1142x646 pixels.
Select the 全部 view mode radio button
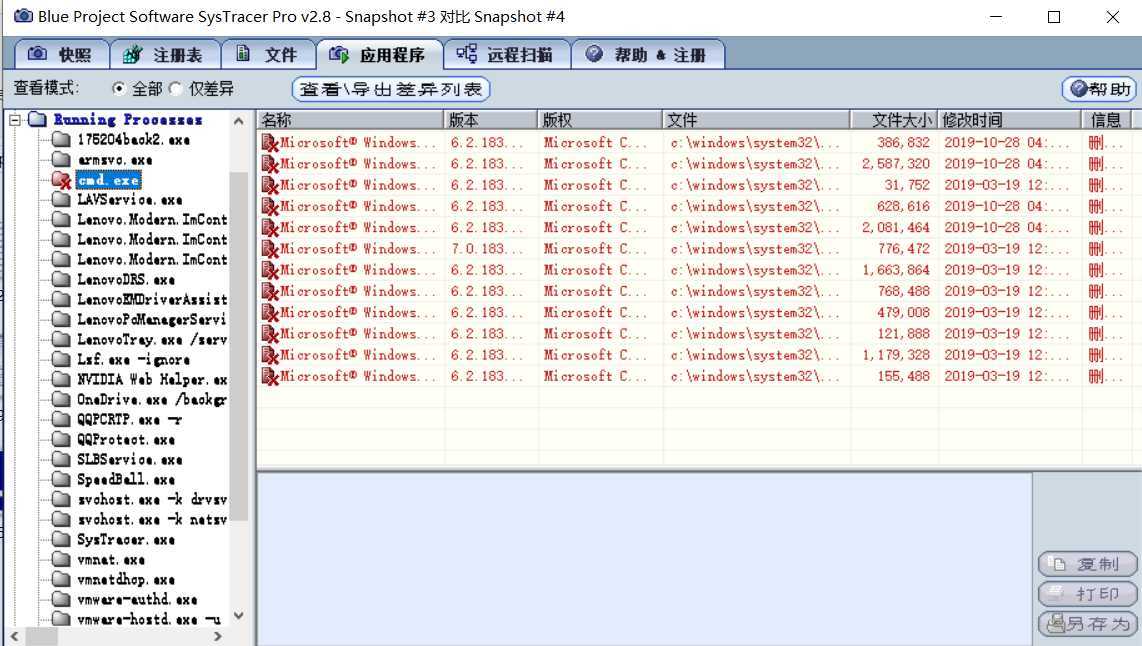(x=119, y=89)
